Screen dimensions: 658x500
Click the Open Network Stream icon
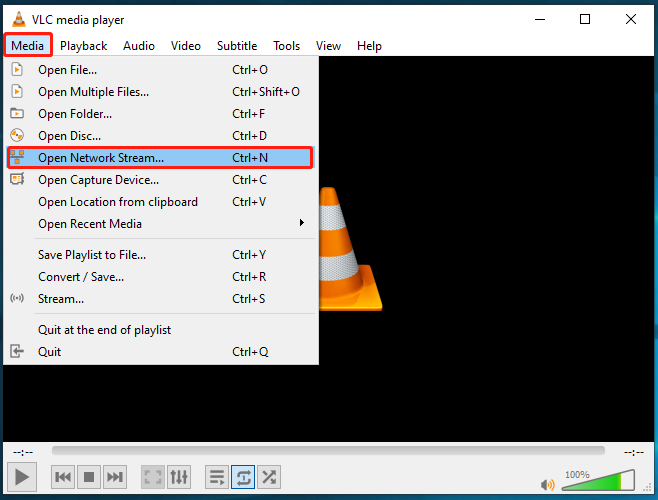click(x=17, y=157)
